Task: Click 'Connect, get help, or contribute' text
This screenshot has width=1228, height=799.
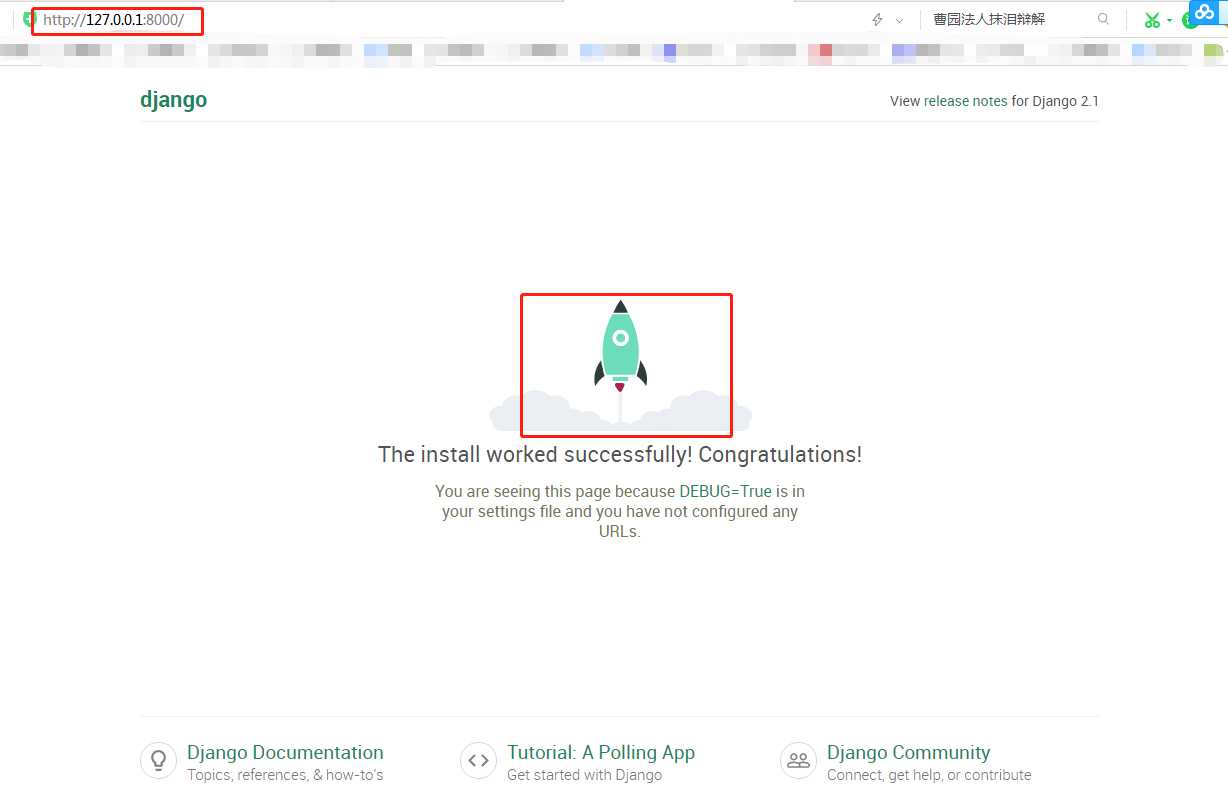Action: tap(929, 775)
